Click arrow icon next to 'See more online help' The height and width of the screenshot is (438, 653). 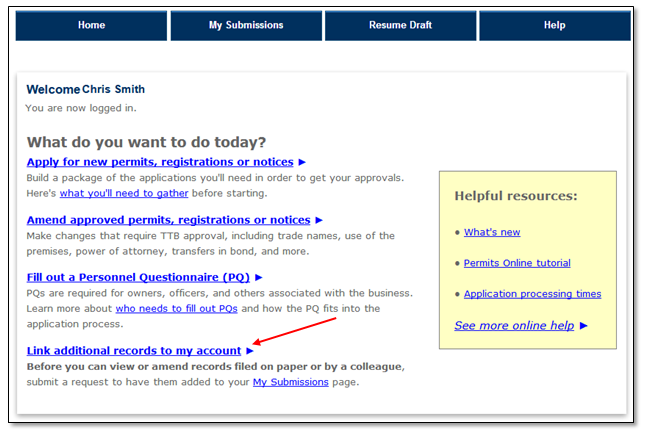pos(584,326)
